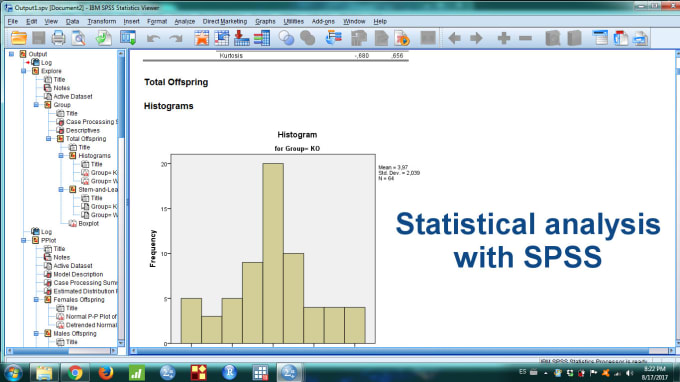Click the Promote left-arrow toolbar icon
The height and width of the screenshot is (382, 680).
point(454,38)
